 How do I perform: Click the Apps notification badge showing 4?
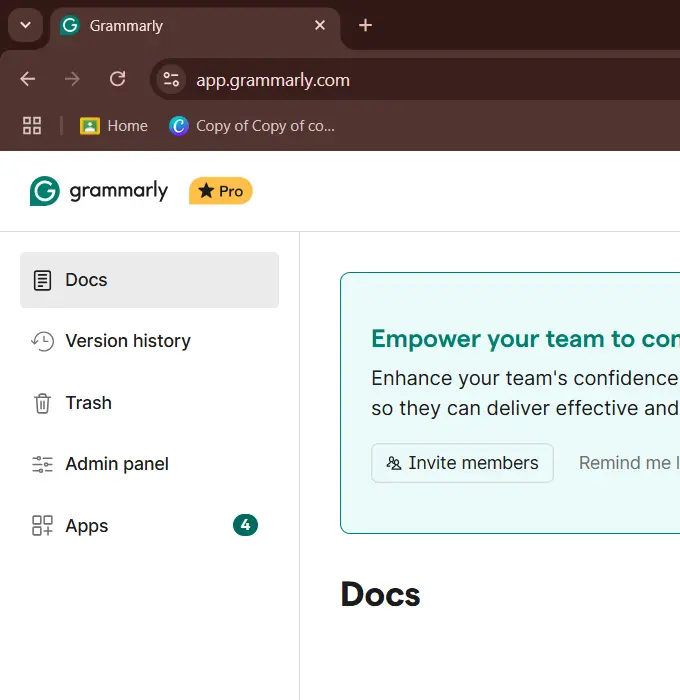click(245, 525)
